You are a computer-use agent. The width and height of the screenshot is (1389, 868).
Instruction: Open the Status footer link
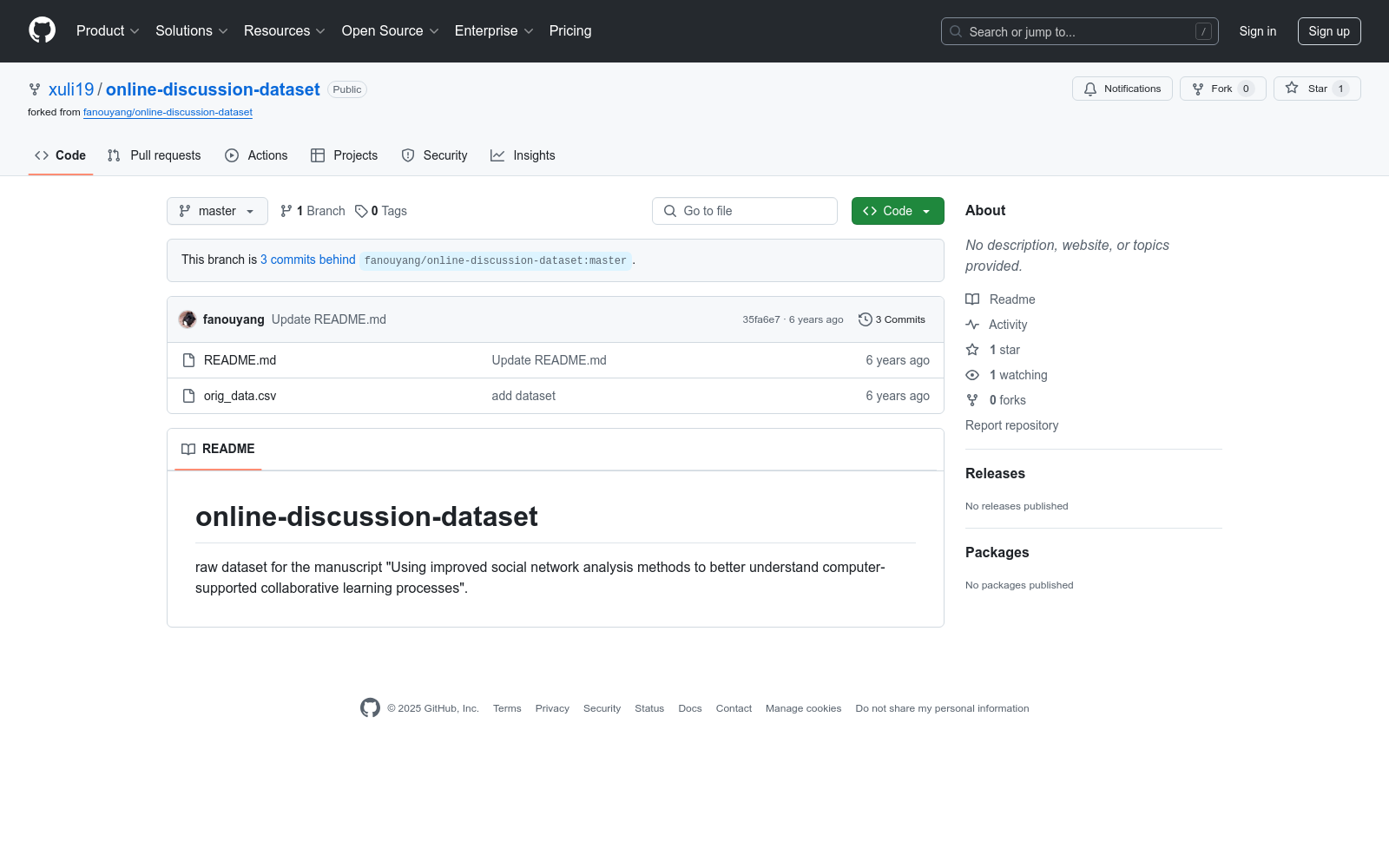point(649,708)
